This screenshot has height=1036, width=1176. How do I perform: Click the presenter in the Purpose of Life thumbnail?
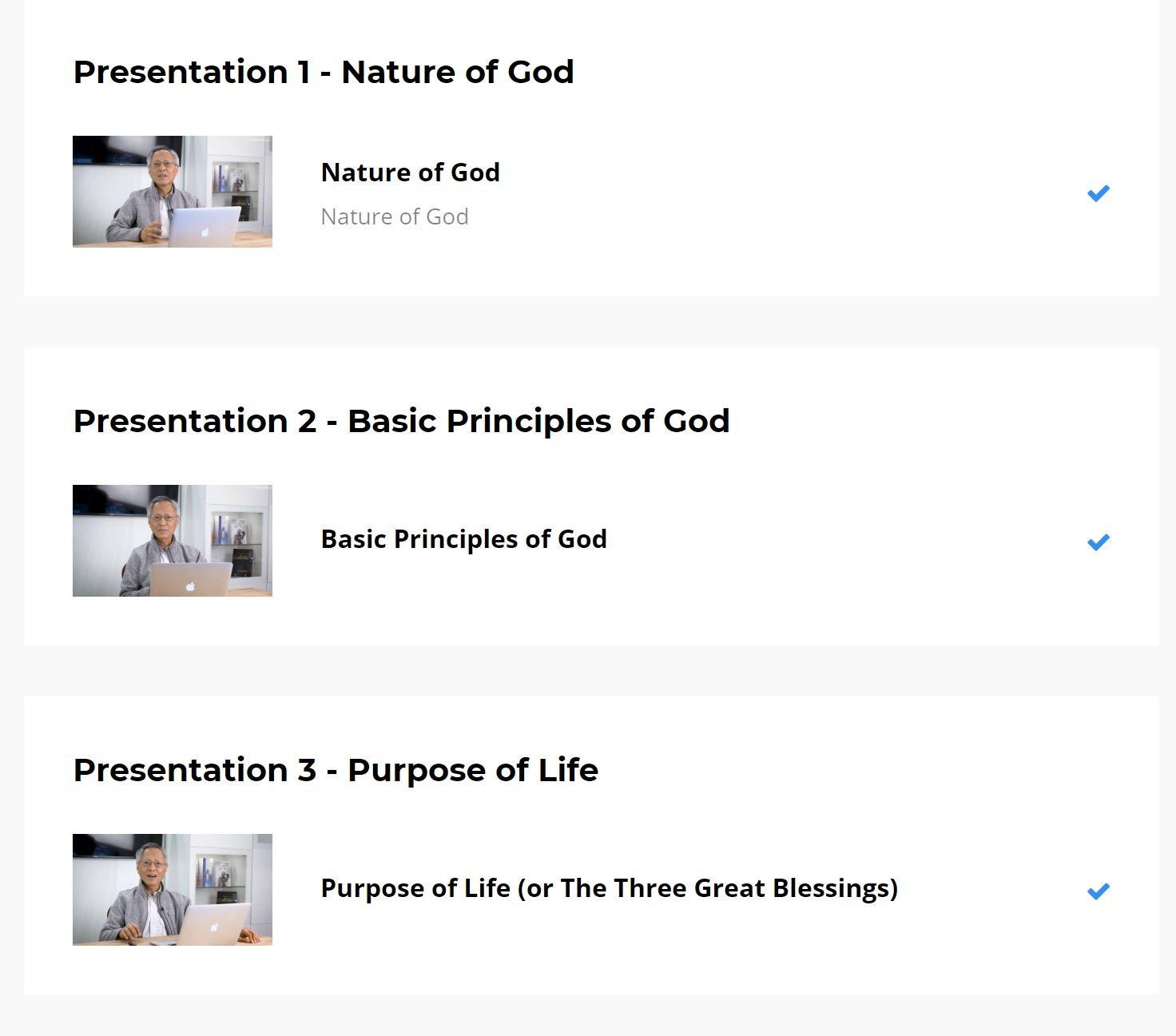tap(144, 892)
